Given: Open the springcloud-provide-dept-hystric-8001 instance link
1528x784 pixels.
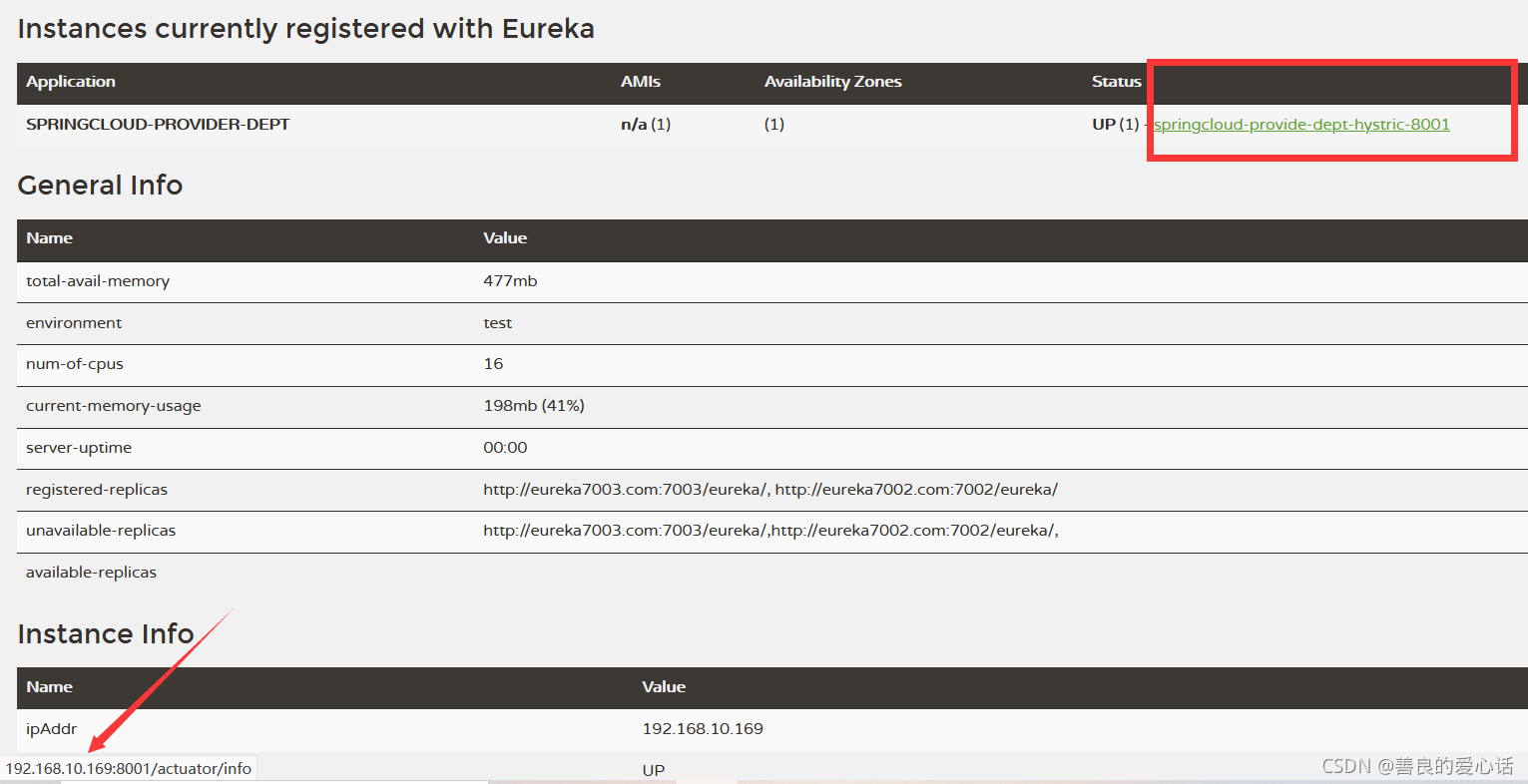Looking at the screenshot, I should (x=1301, y=125).
